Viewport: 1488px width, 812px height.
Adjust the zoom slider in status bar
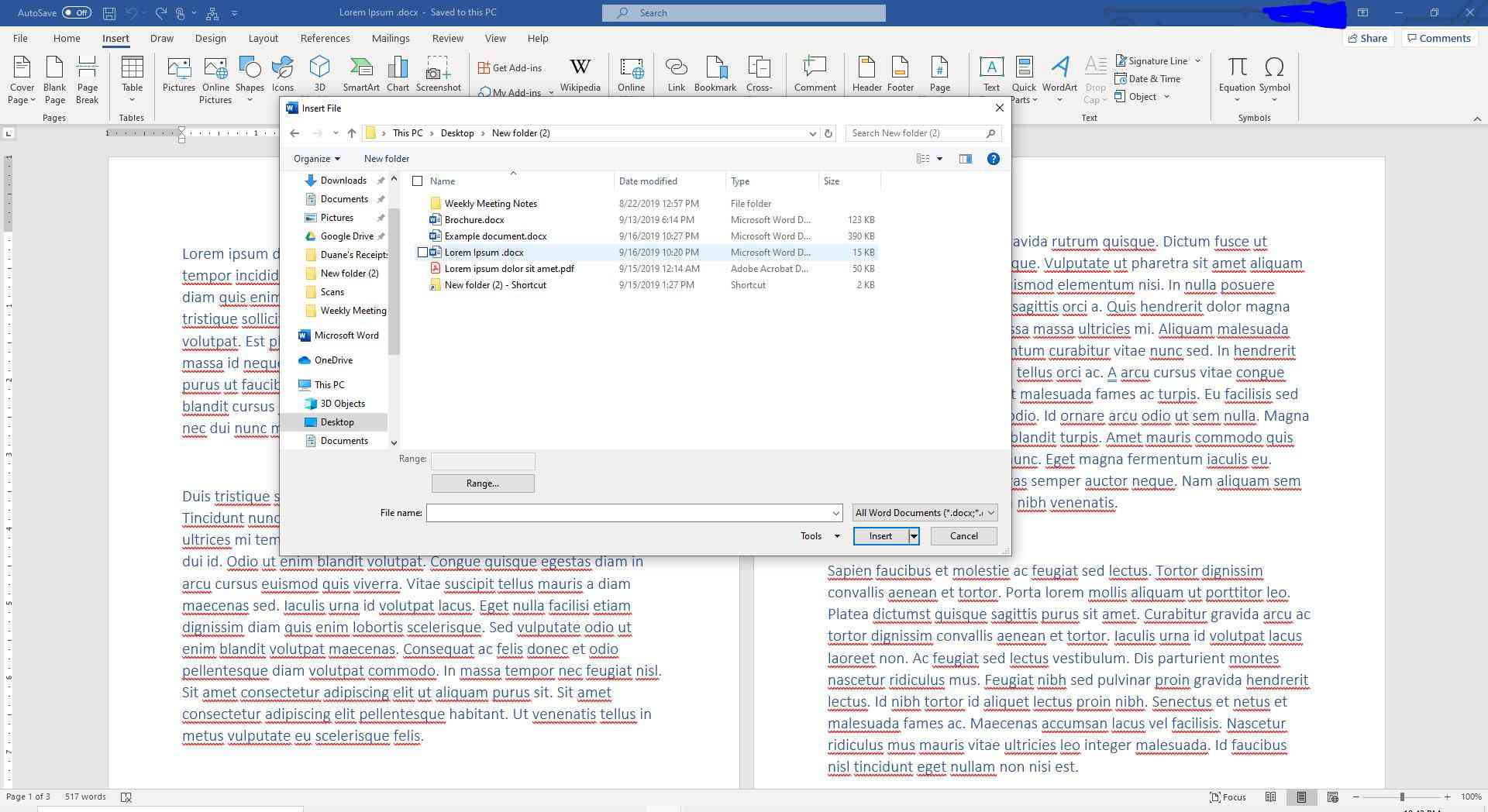(1401, 797)
